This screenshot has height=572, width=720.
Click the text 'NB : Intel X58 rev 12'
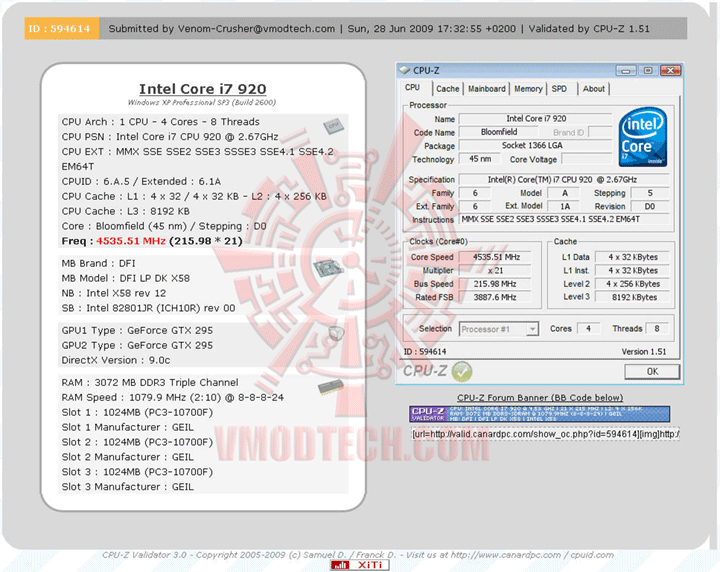(x=114, y=293)
